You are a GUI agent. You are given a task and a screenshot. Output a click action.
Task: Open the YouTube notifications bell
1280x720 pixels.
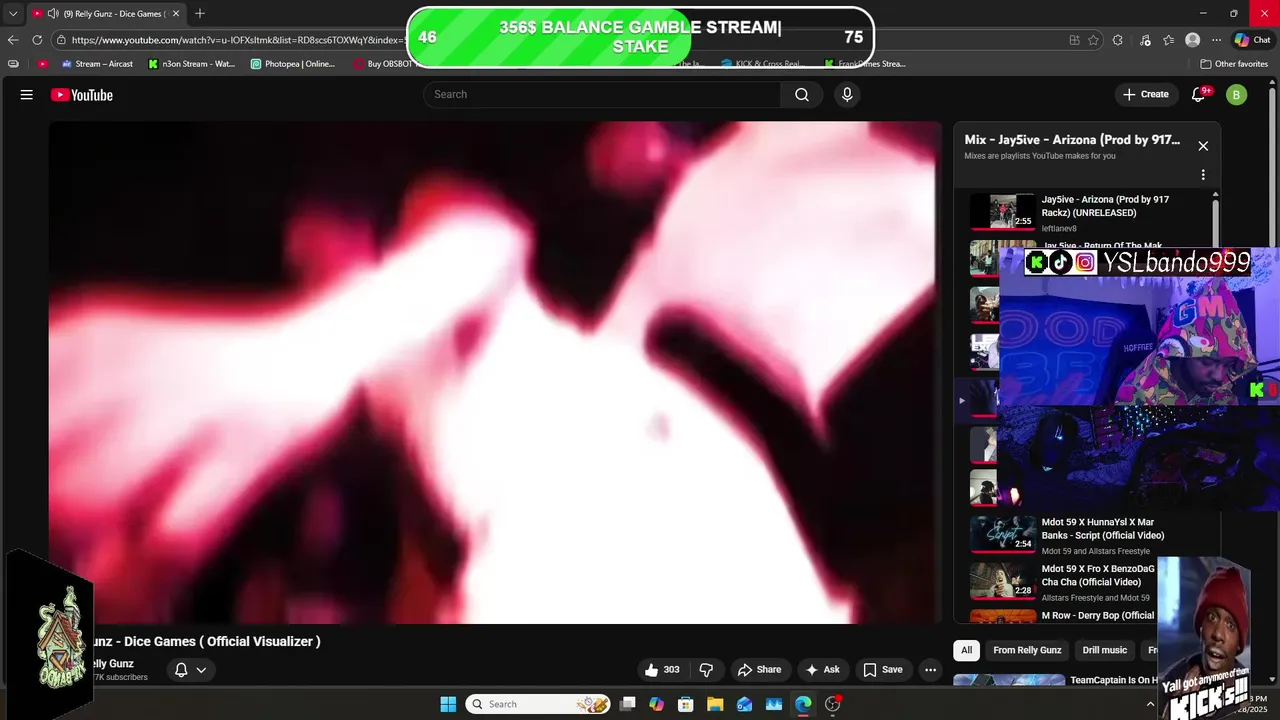coord(1199,95)
